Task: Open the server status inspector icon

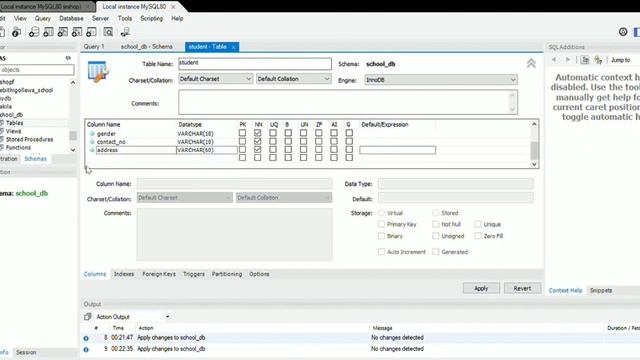Action: pyautogui.click(x=16, y=32)
